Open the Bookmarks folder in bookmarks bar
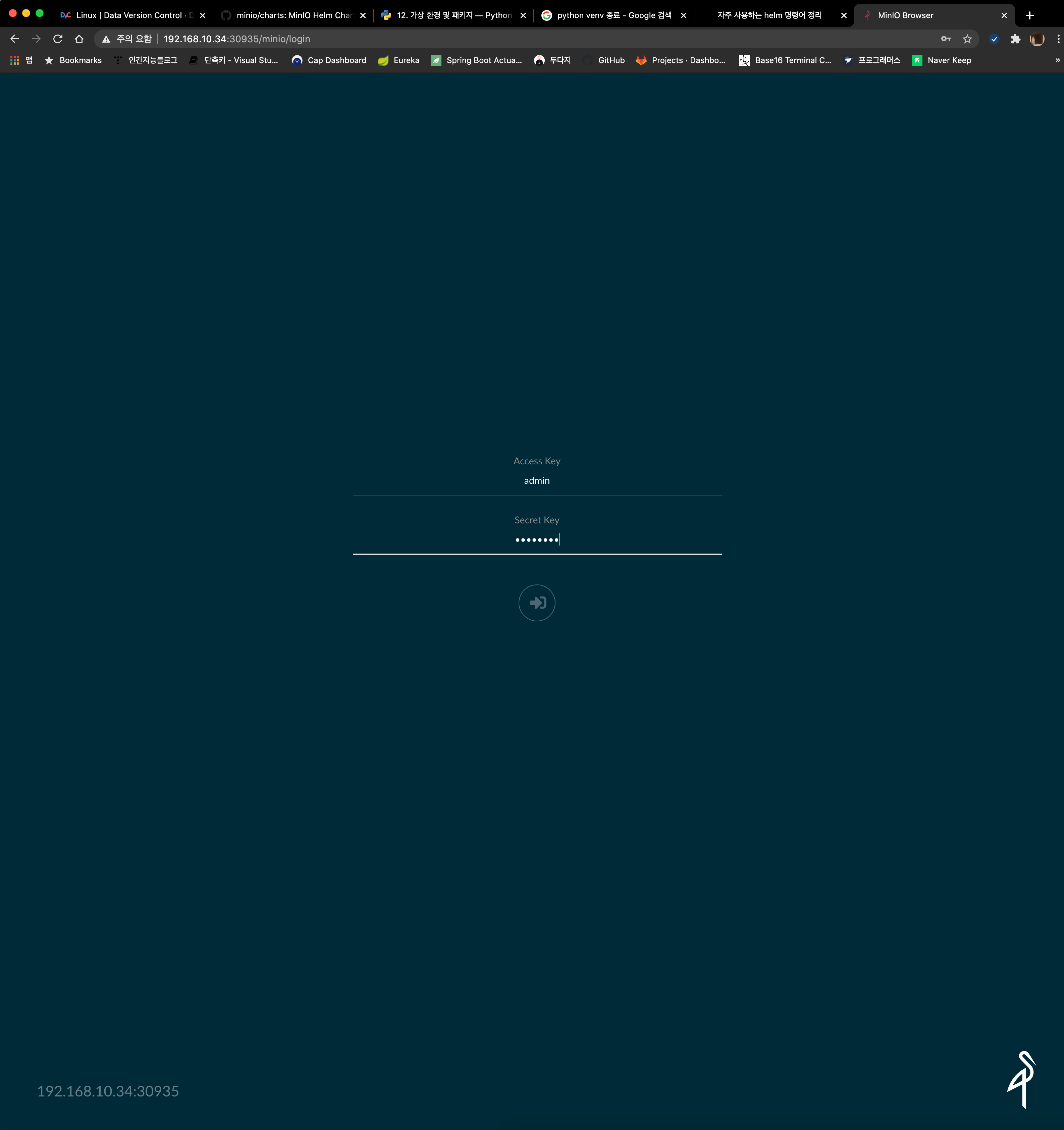 [73, 60]
